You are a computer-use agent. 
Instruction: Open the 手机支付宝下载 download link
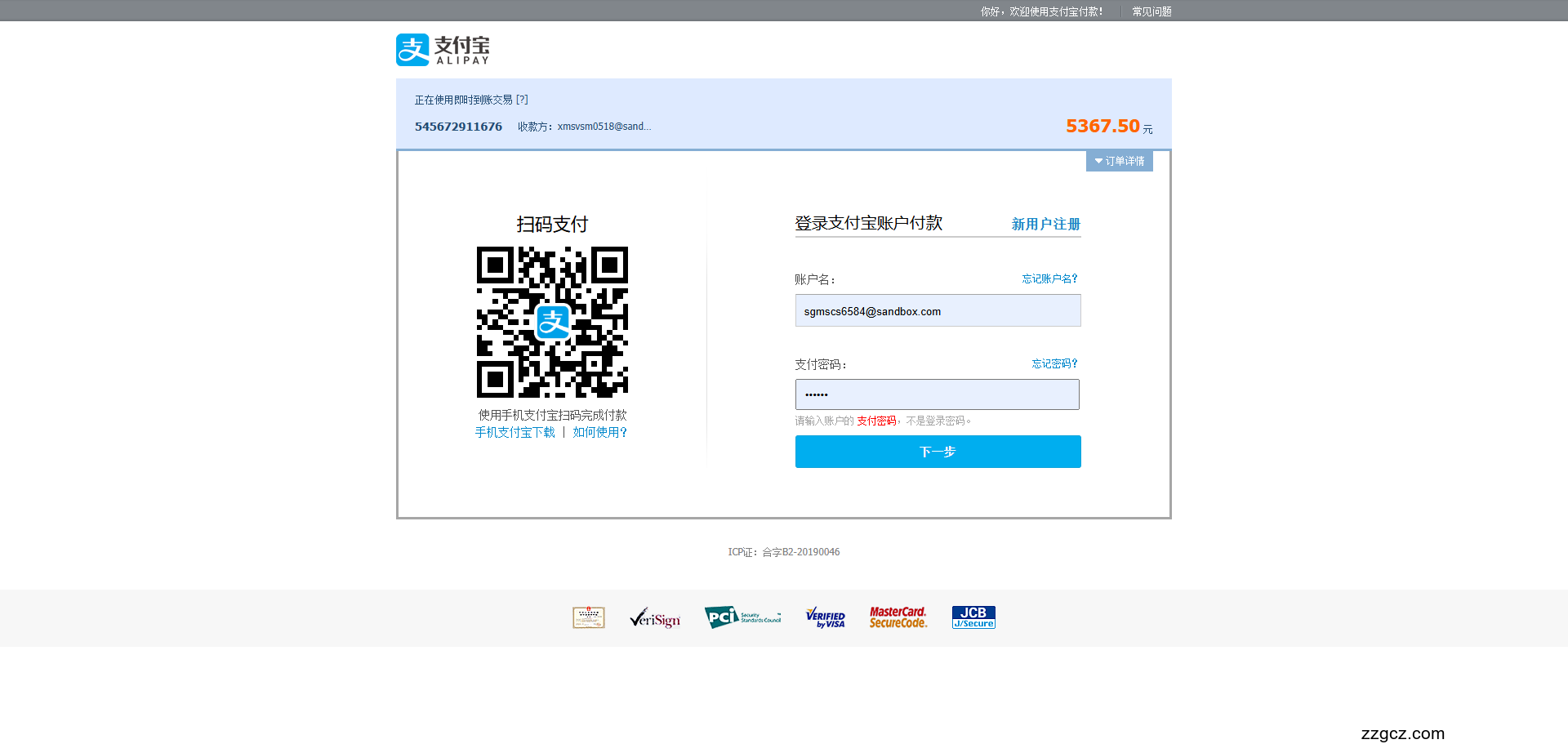tap(514, 432)
